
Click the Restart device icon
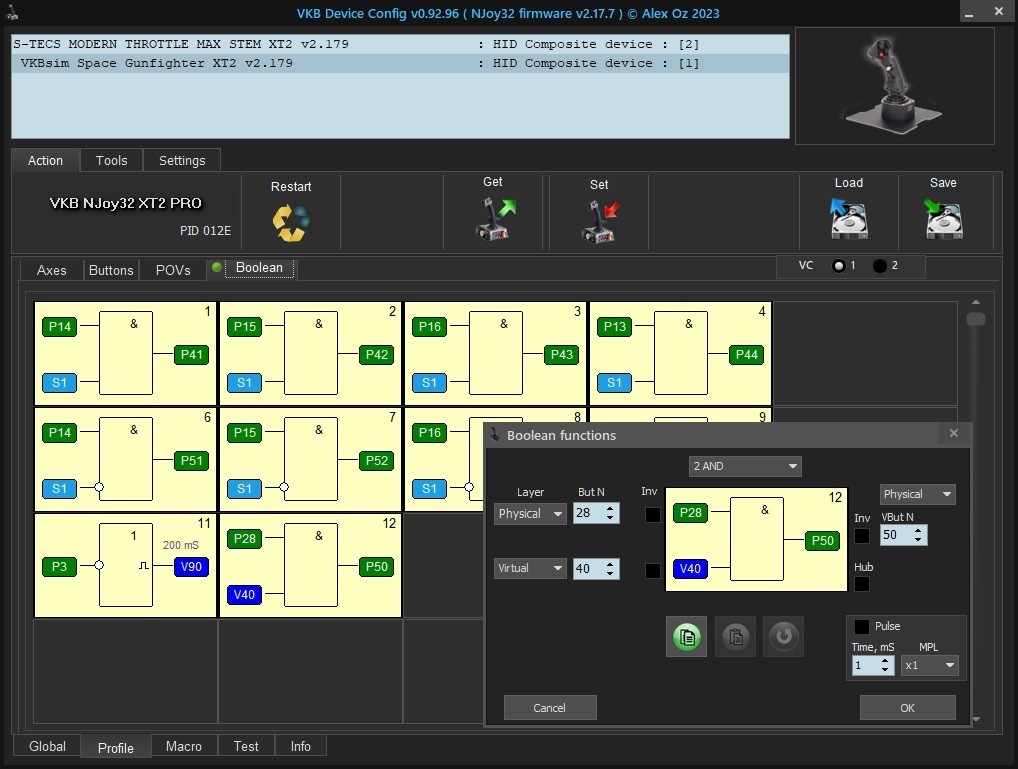pos(291,222)
